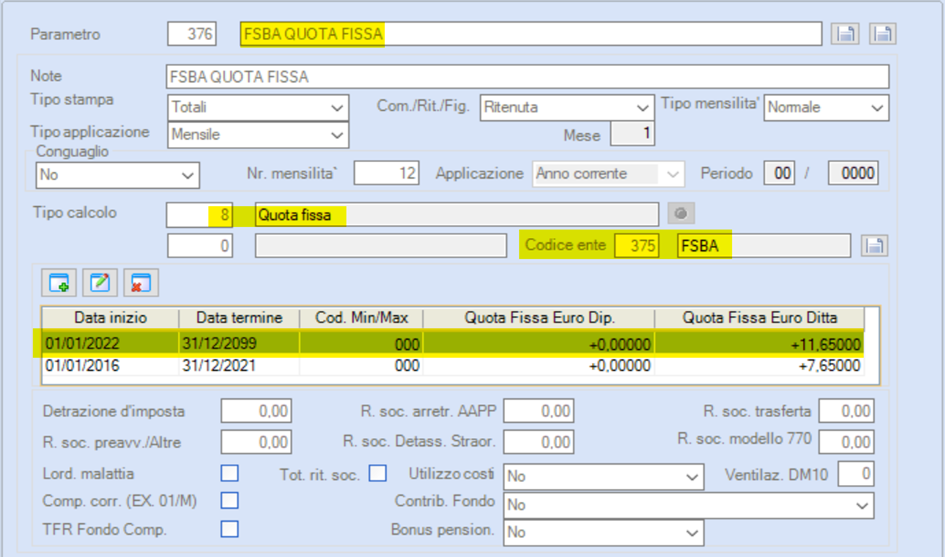This screenshot has height=557, width=945.
Task: Click save icon next to Codice ente FSBA
Action: pos(874,245)
